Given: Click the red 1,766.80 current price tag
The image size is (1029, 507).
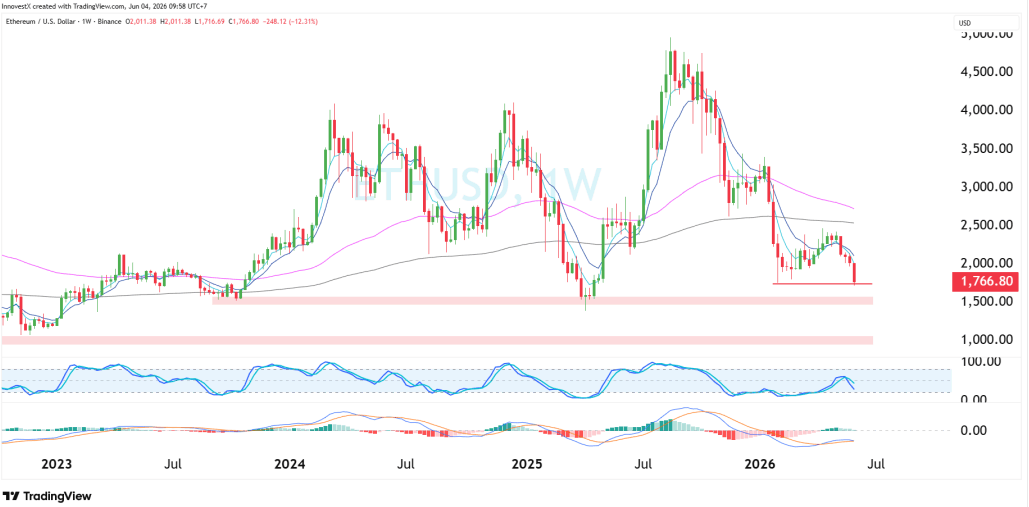Looking at the screenshot, I should 985,282.
